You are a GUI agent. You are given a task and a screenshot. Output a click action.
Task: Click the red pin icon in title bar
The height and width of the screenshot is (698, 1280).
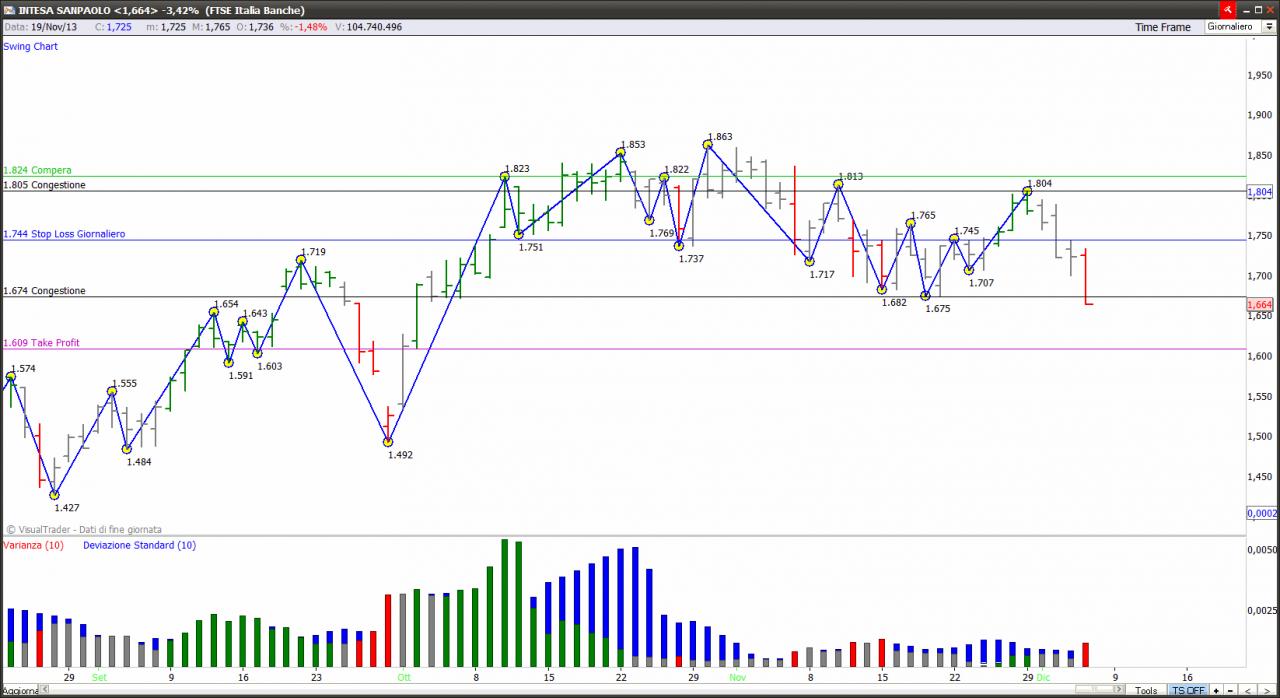[1228, 9]
